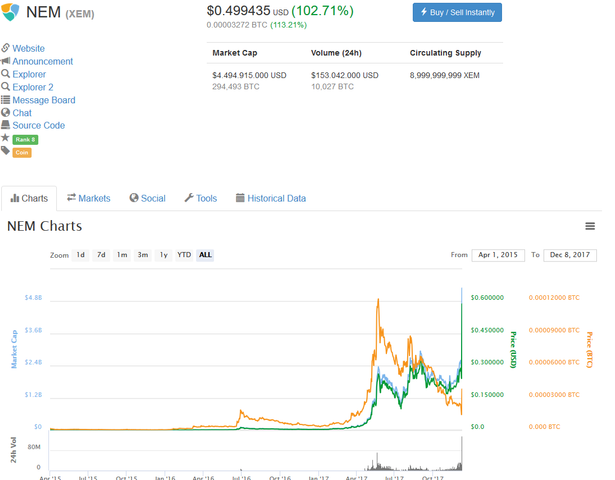
Task: Click the $0.499435 price value
Action: (238, 11)
